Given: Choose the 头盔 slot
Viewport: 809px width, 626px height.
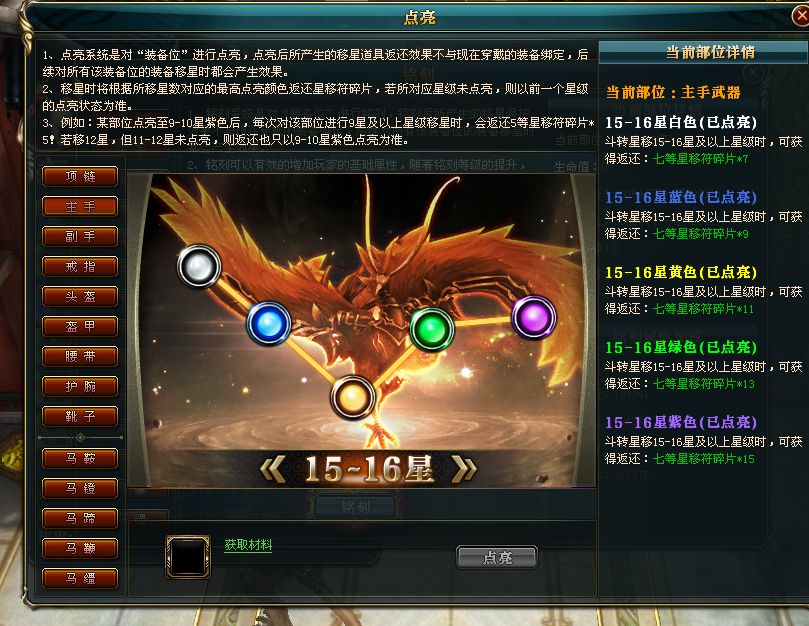Looking at the screenshot, I should 80,296.
